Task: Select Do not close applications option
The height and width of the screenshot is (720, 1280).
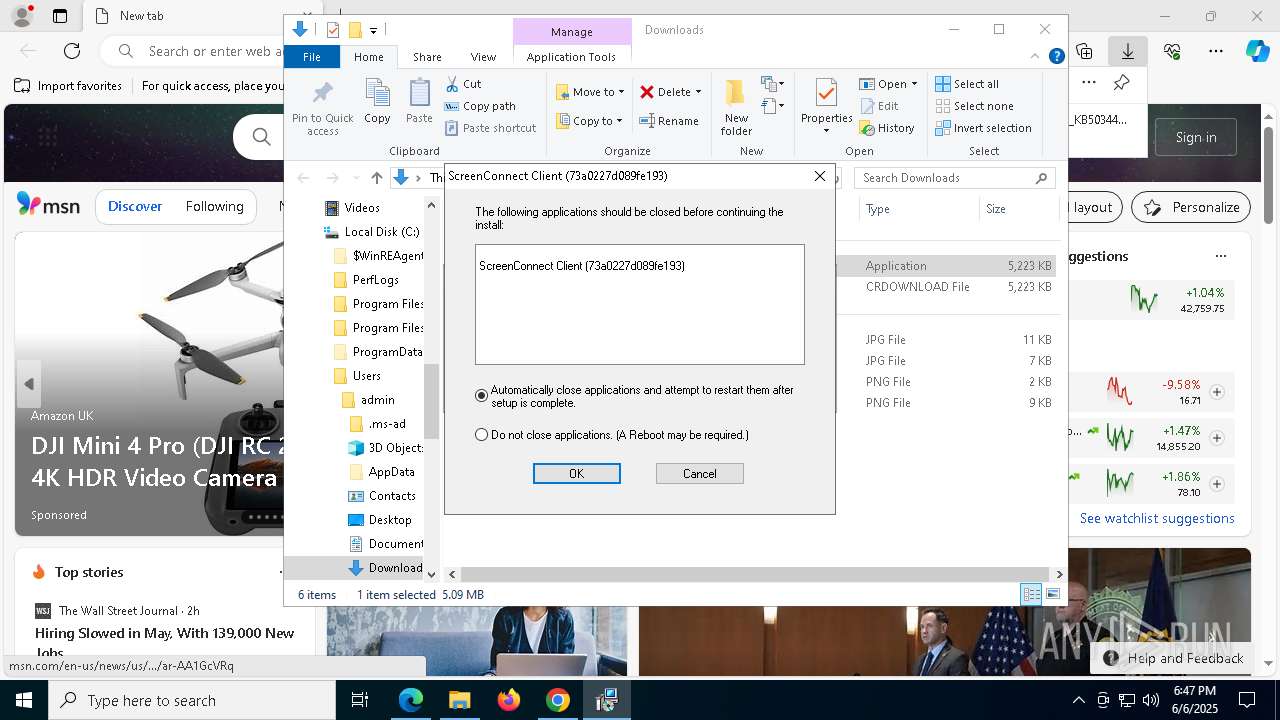Action: pyautogui.click(x=481, y=435)
